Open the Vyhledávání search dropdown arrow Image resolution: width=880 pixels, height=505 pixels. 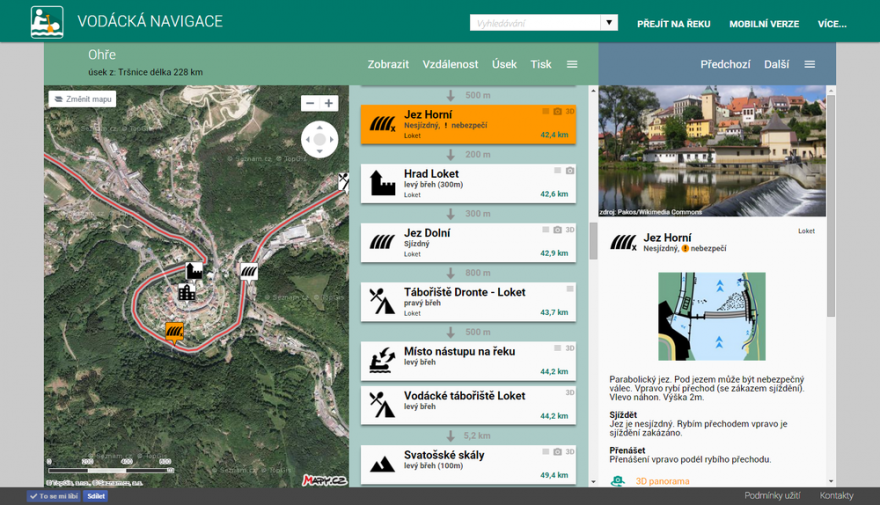[x=608, y=23]
